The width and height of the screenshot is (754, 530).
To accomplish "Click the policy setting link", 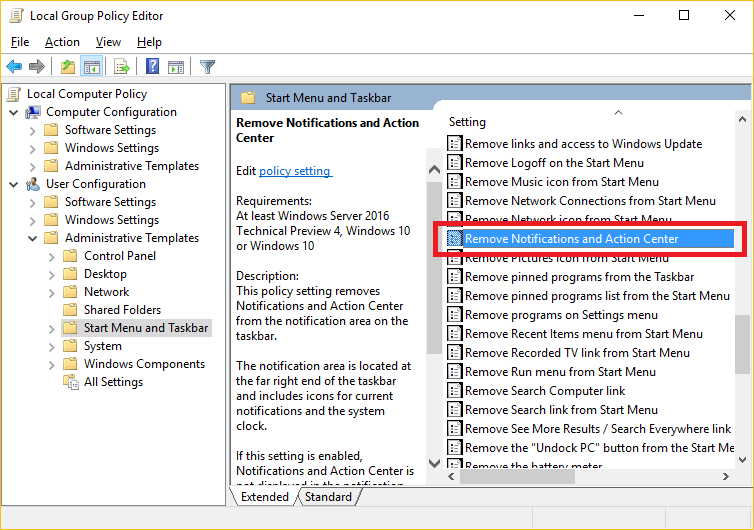I will [x=295, y=171].
